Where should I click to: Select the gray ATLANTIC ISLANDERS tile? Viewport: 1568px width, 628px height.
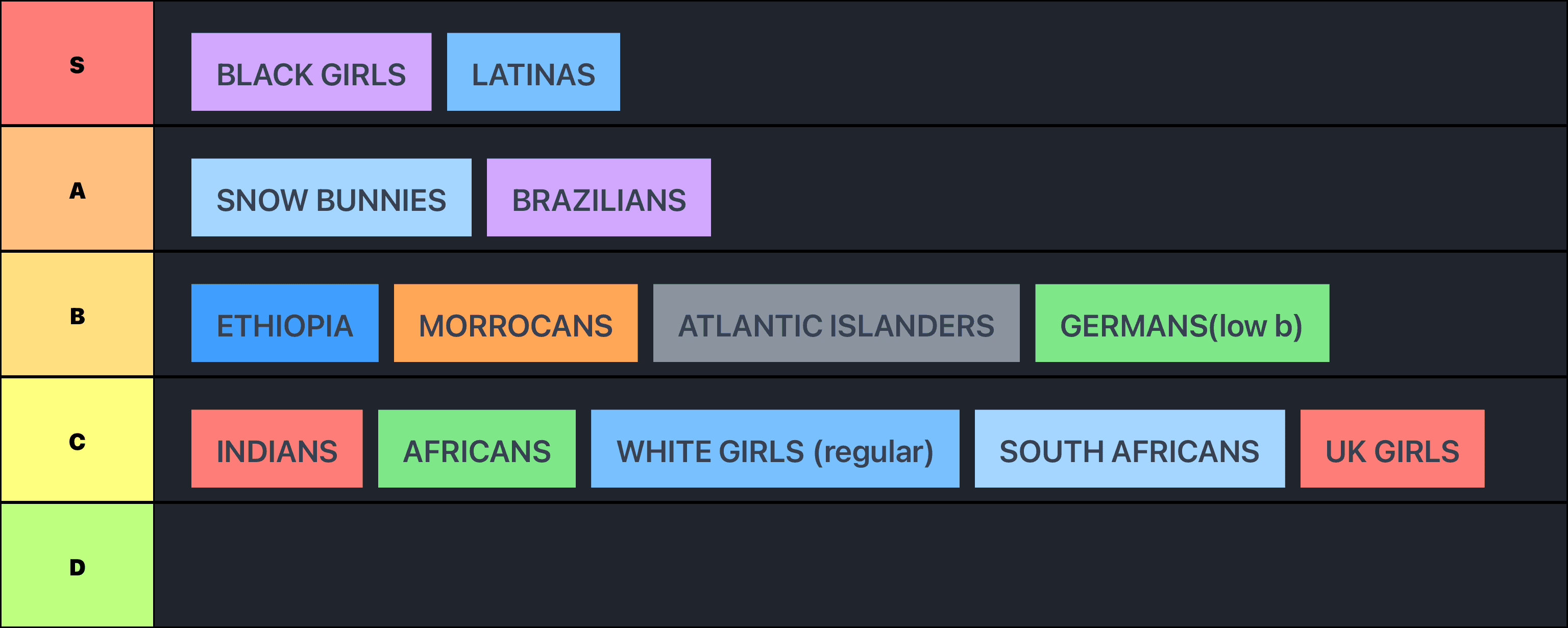(x=836, y=323)
